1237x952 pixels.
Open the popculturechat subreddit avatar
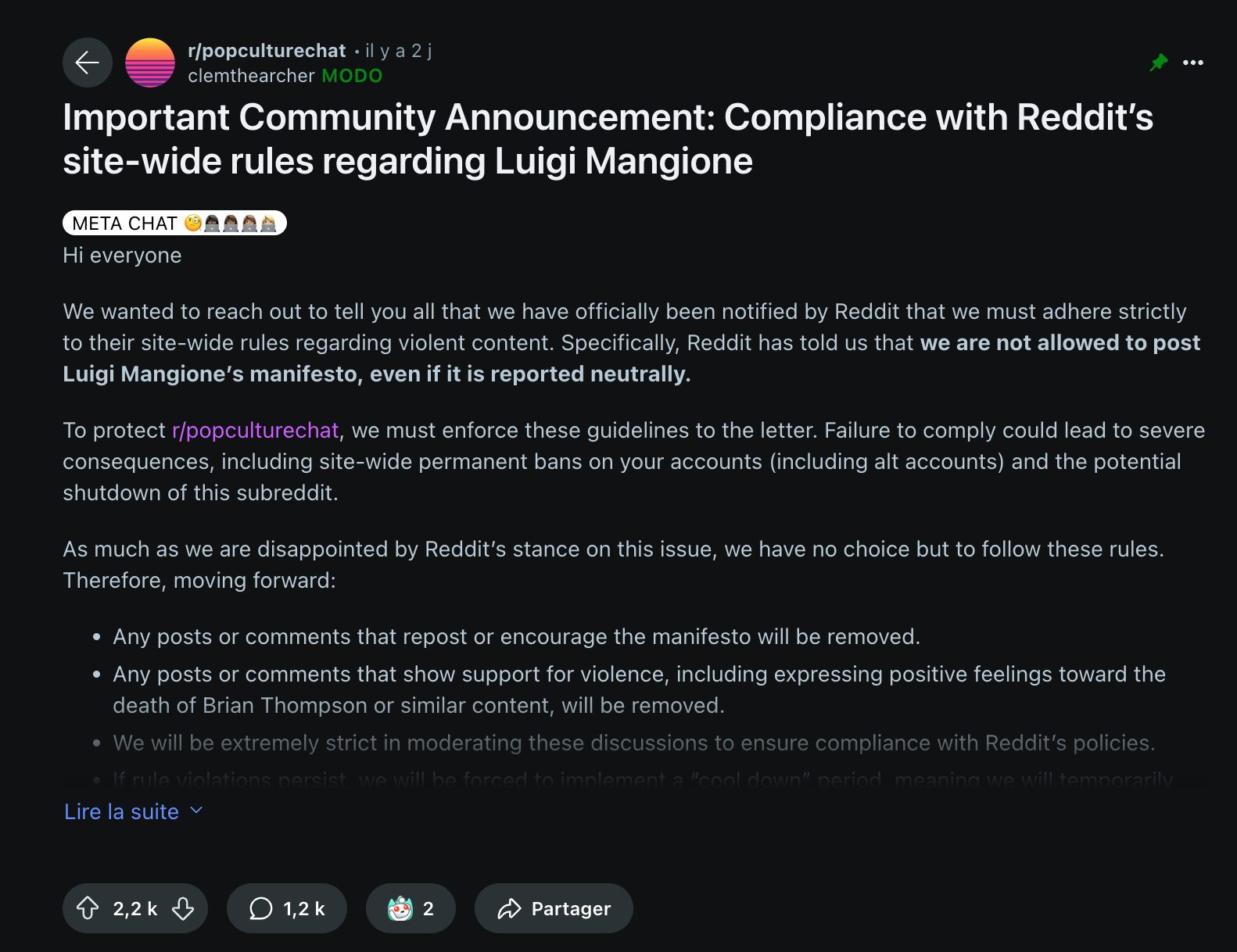point(150,63)
